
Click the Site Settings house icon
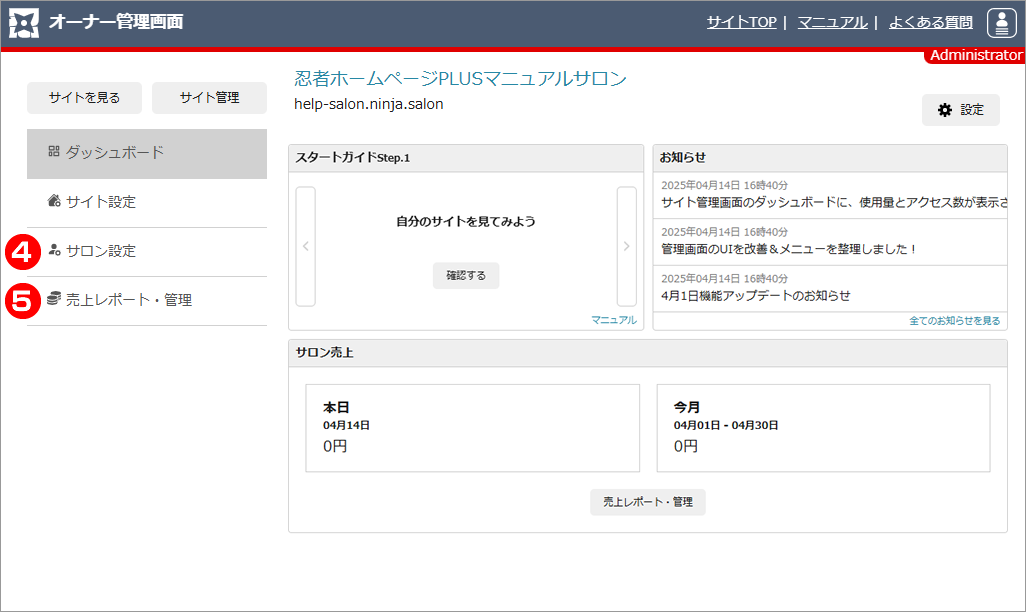pyautogui.click(x=54, y=201)
